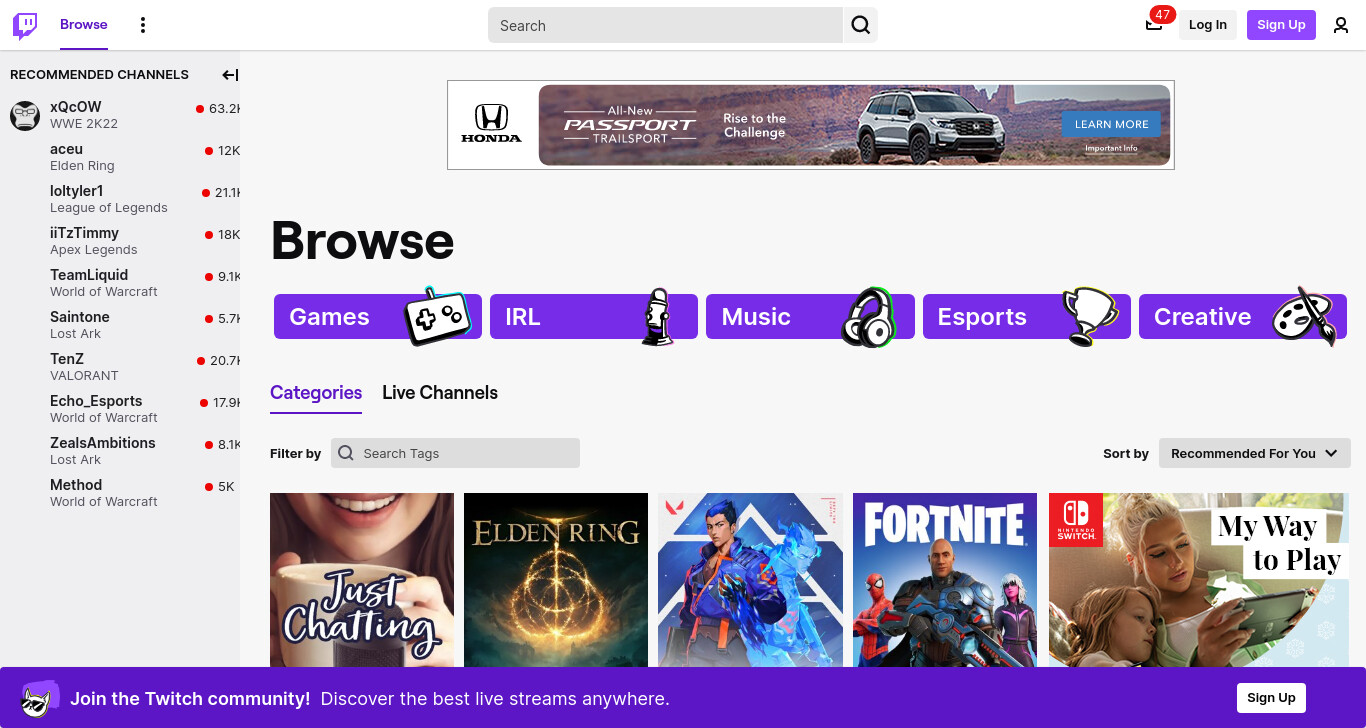1366x728 pixels.
Task: Open Valorant category thumbnail
Action: pyautogui.click(x=750, y=580)
